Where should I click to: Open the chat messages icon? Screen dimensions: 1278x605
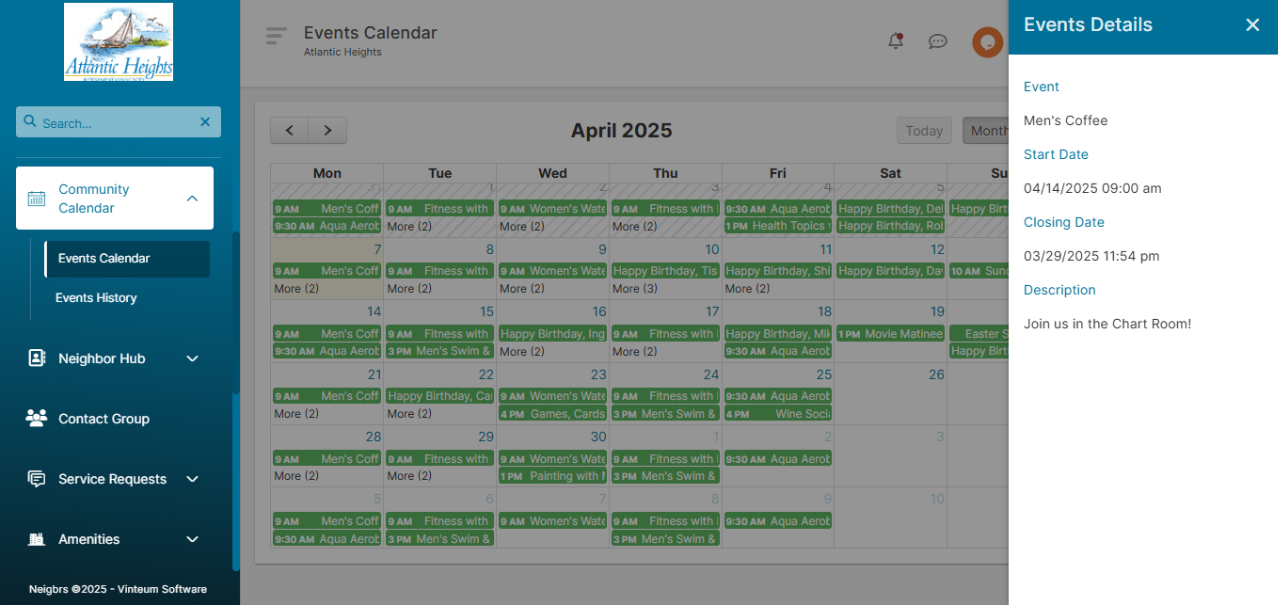click(x=937, y=41)
